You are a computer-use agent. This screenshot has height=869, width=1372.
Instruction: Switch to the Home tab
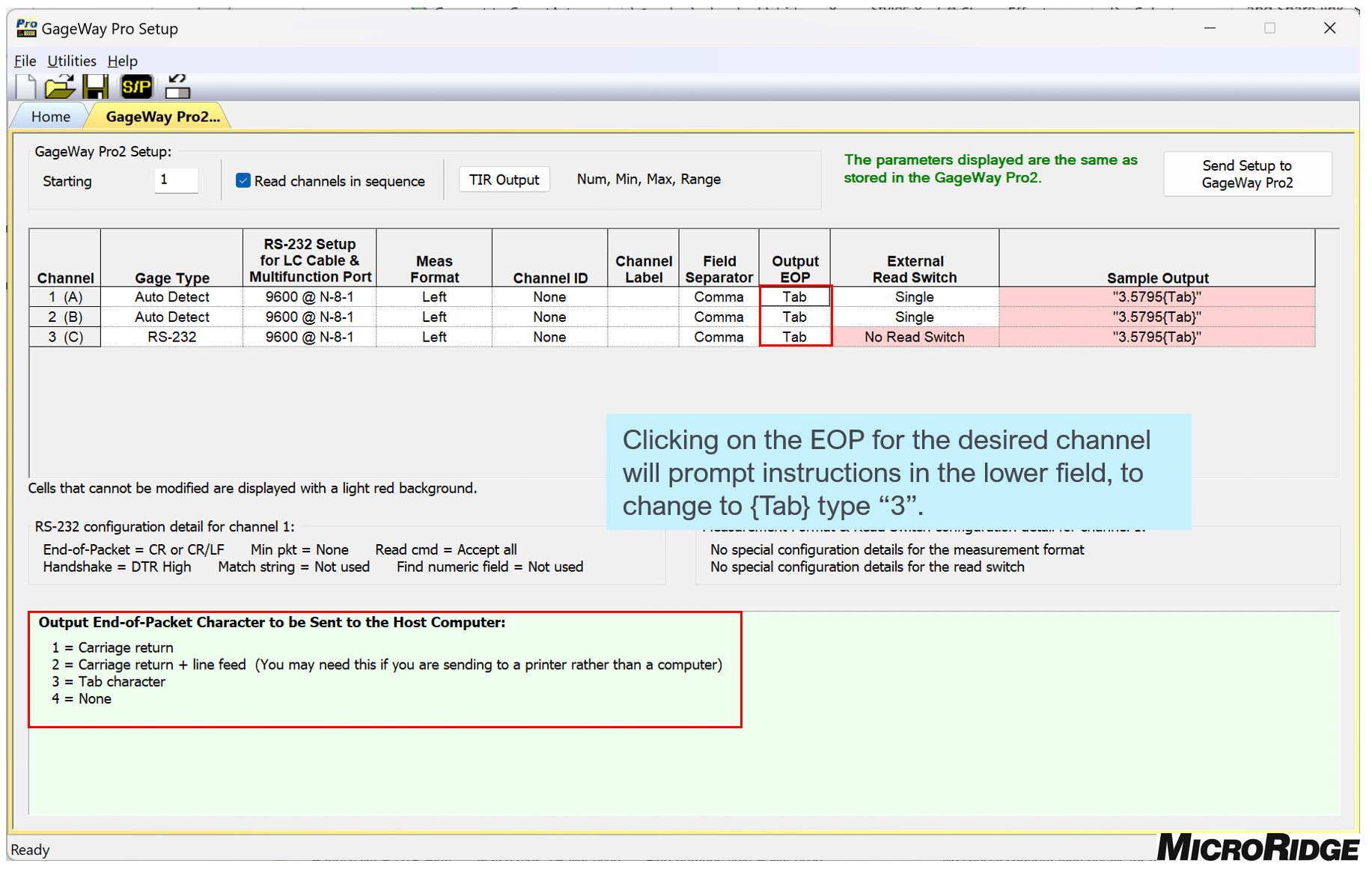coord(50,117)
